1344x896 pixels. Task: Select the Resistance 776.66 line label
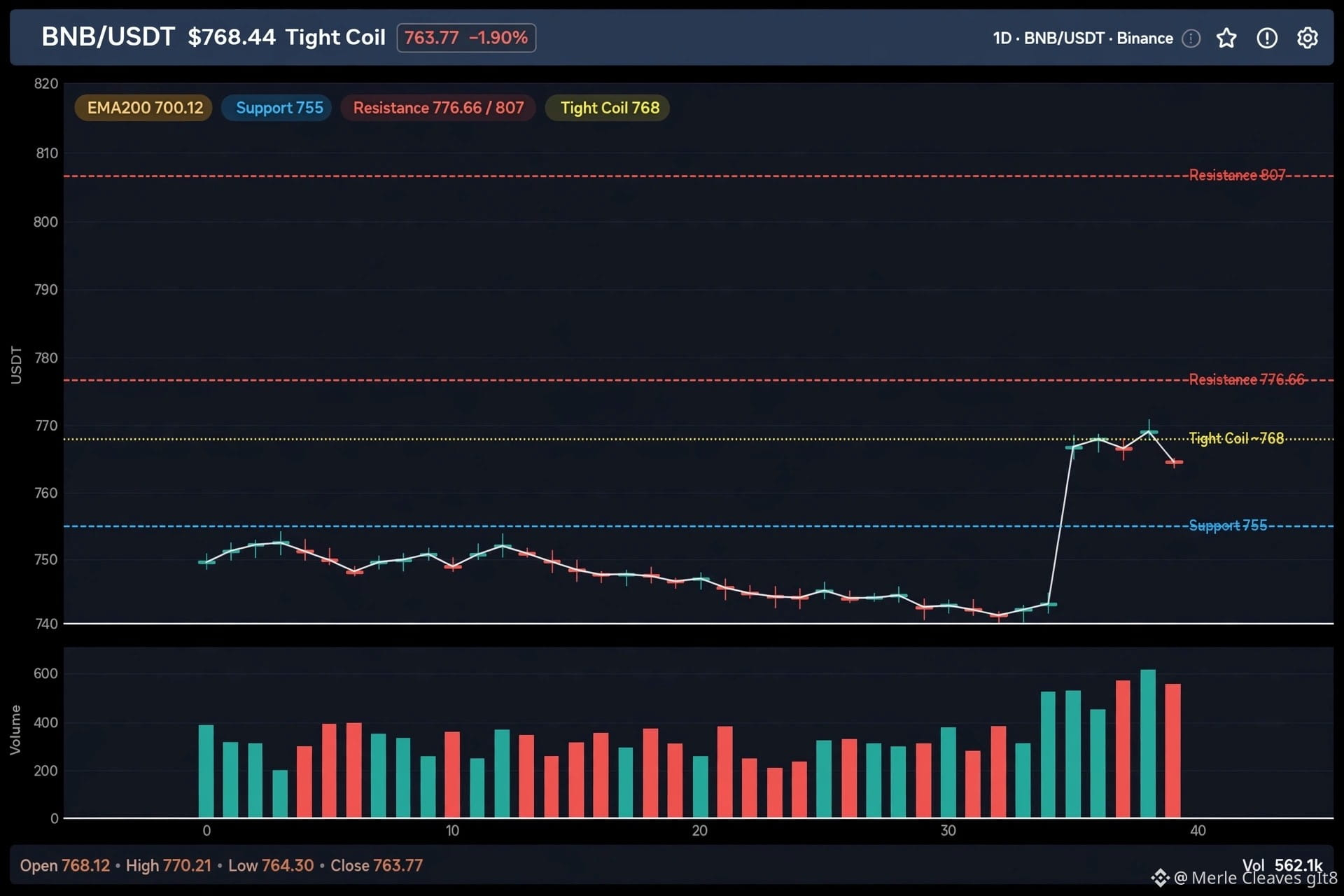1247,379
